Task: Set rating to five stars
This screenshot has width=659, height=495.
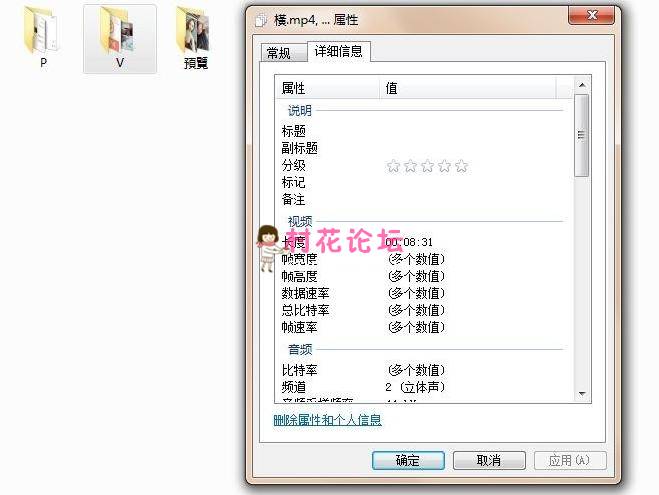Action: (x=461, y=166)
